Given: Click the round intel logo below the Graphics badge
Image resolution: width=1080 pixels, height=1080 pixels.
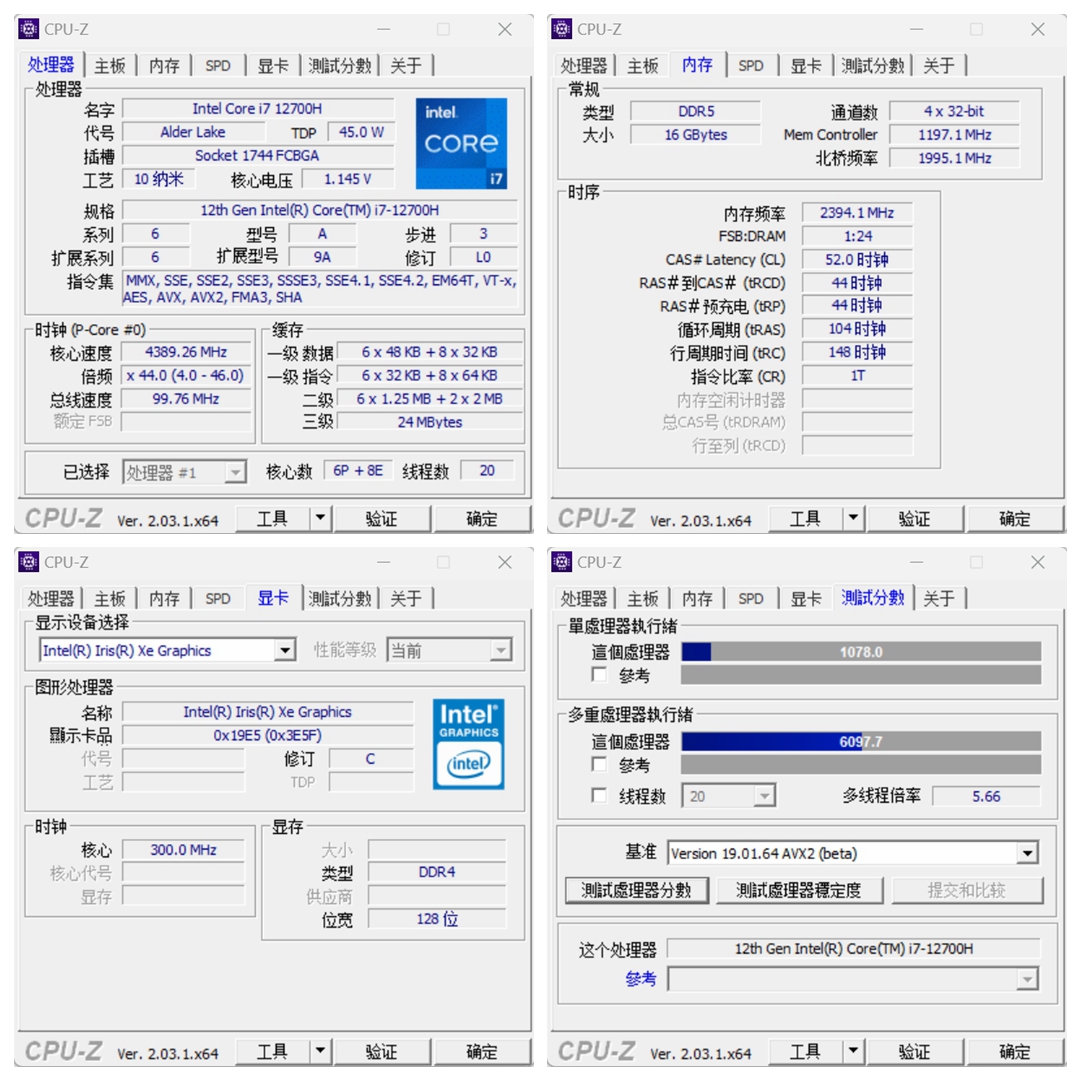Looking at the screenshot, I should click(467, 763).
